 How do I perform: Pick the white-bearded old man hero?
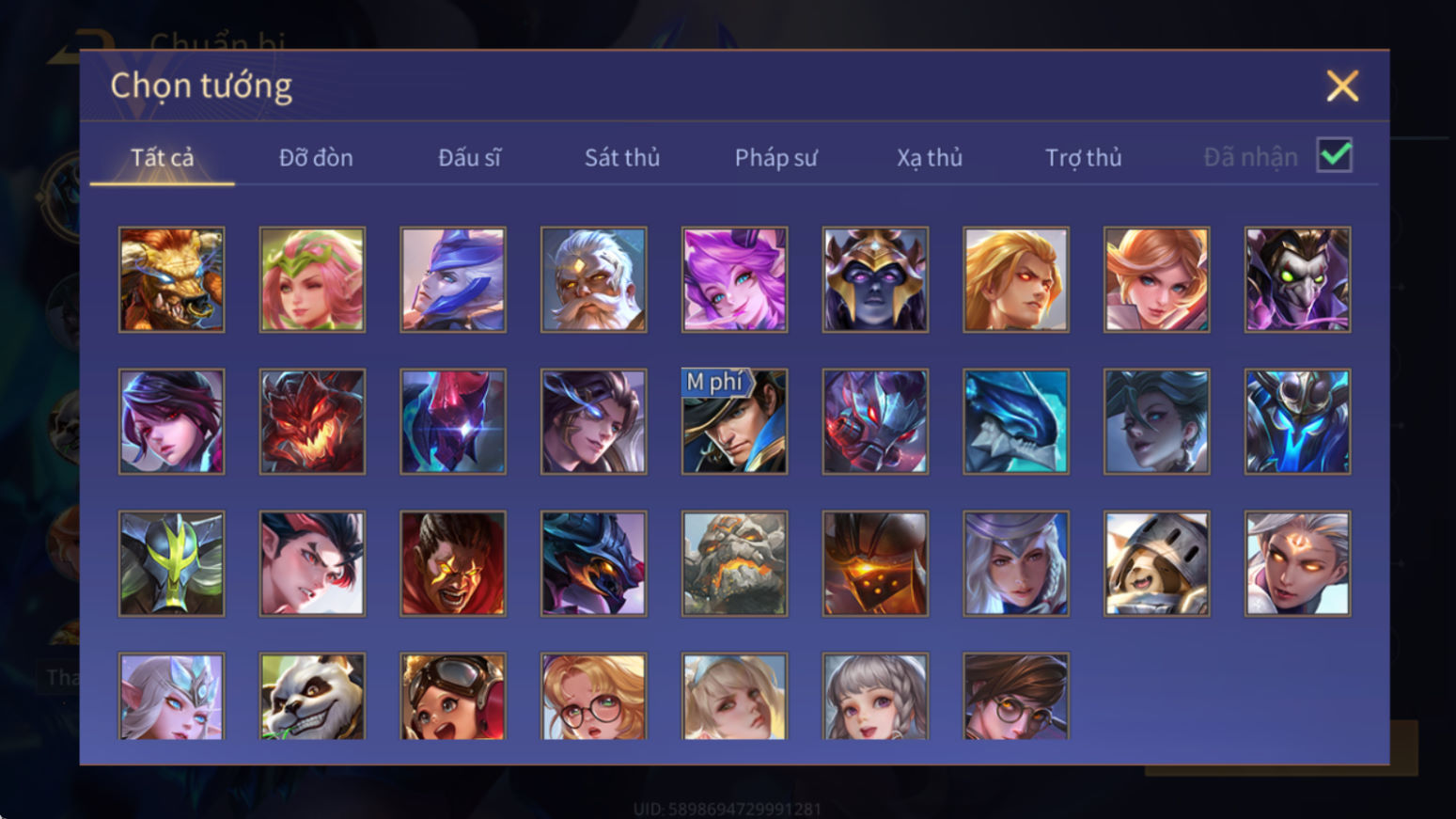(x=593, y=279)
